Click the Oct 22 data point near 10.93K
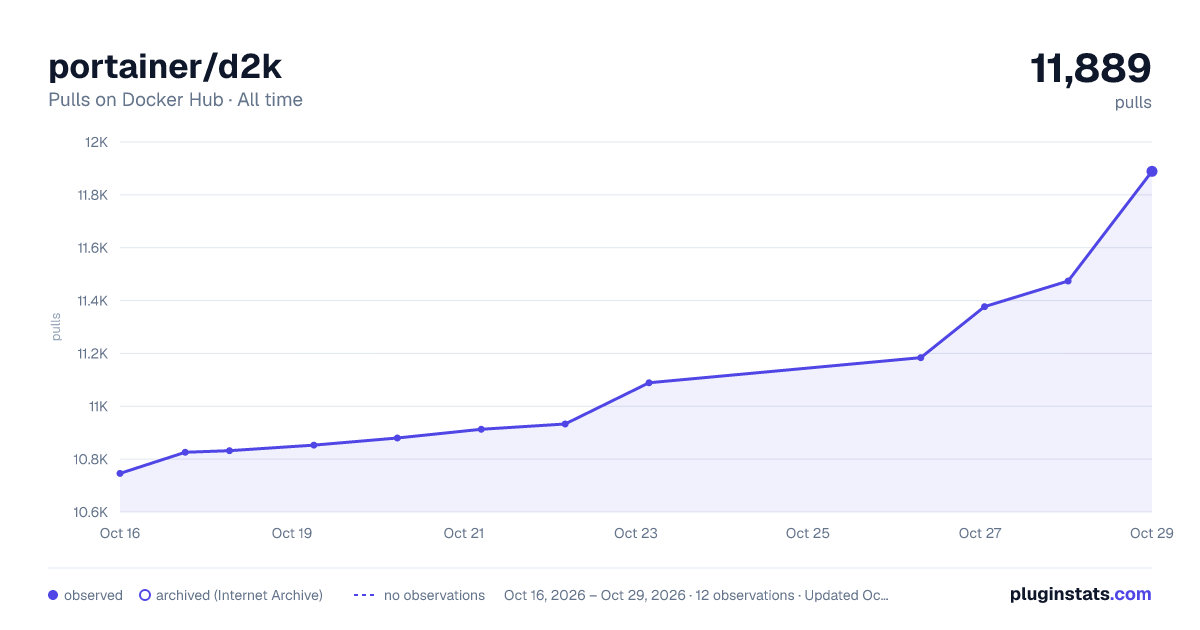The height and width of the screenshot is (630, 1200). coord(565,424)
